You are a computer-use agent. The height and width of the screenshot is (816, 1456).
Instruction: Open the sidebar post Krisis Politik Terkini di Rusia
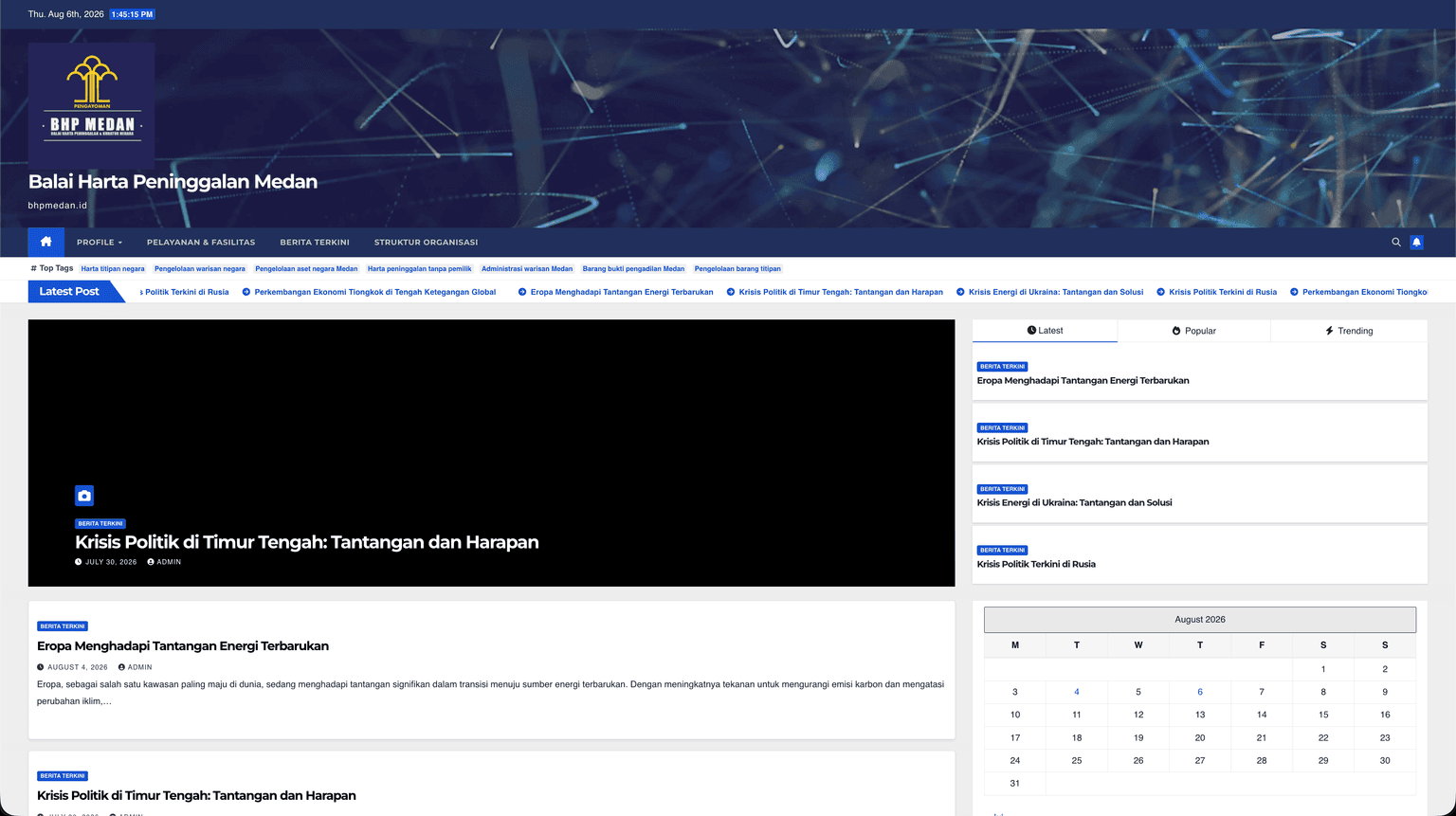pyautogui.click(x=1036, y=564)
